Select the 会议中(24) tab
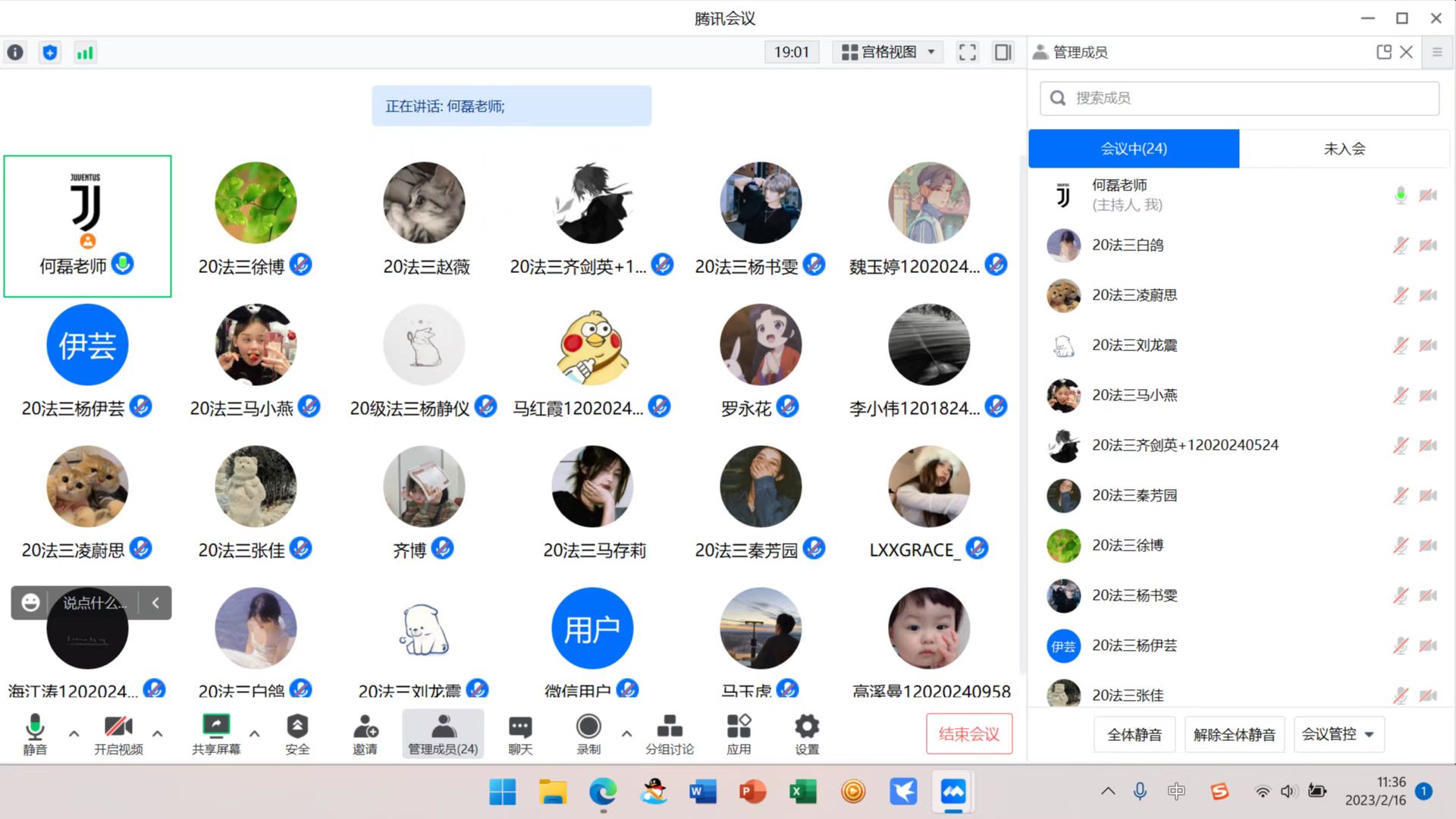The image size is (1456, 819). click(1134, 149)
